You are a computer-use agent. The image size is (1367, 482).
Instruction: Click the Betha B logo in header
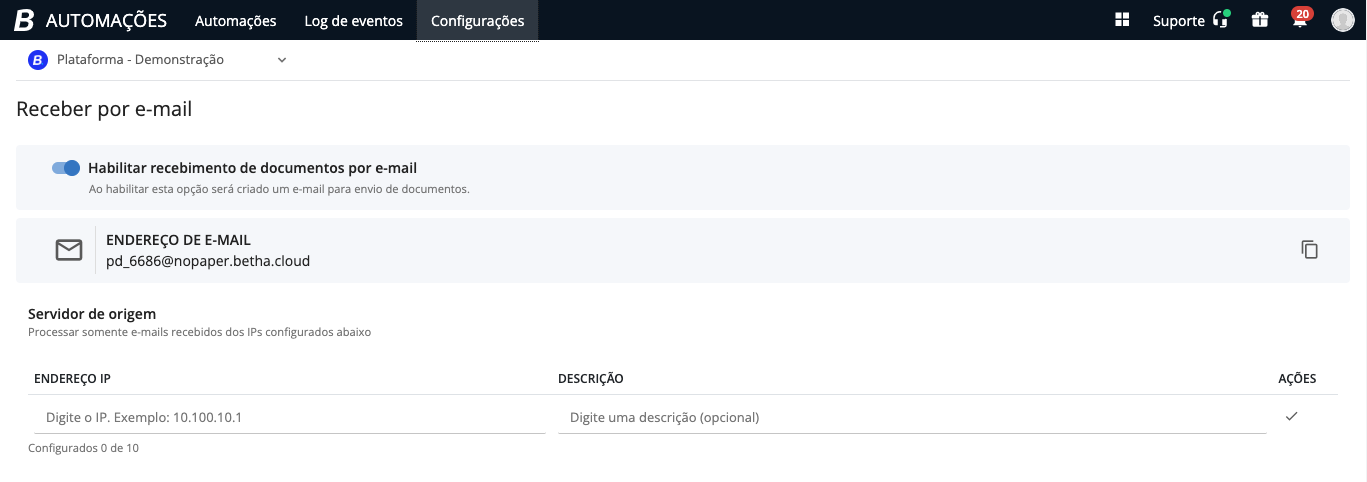point(24,20)
